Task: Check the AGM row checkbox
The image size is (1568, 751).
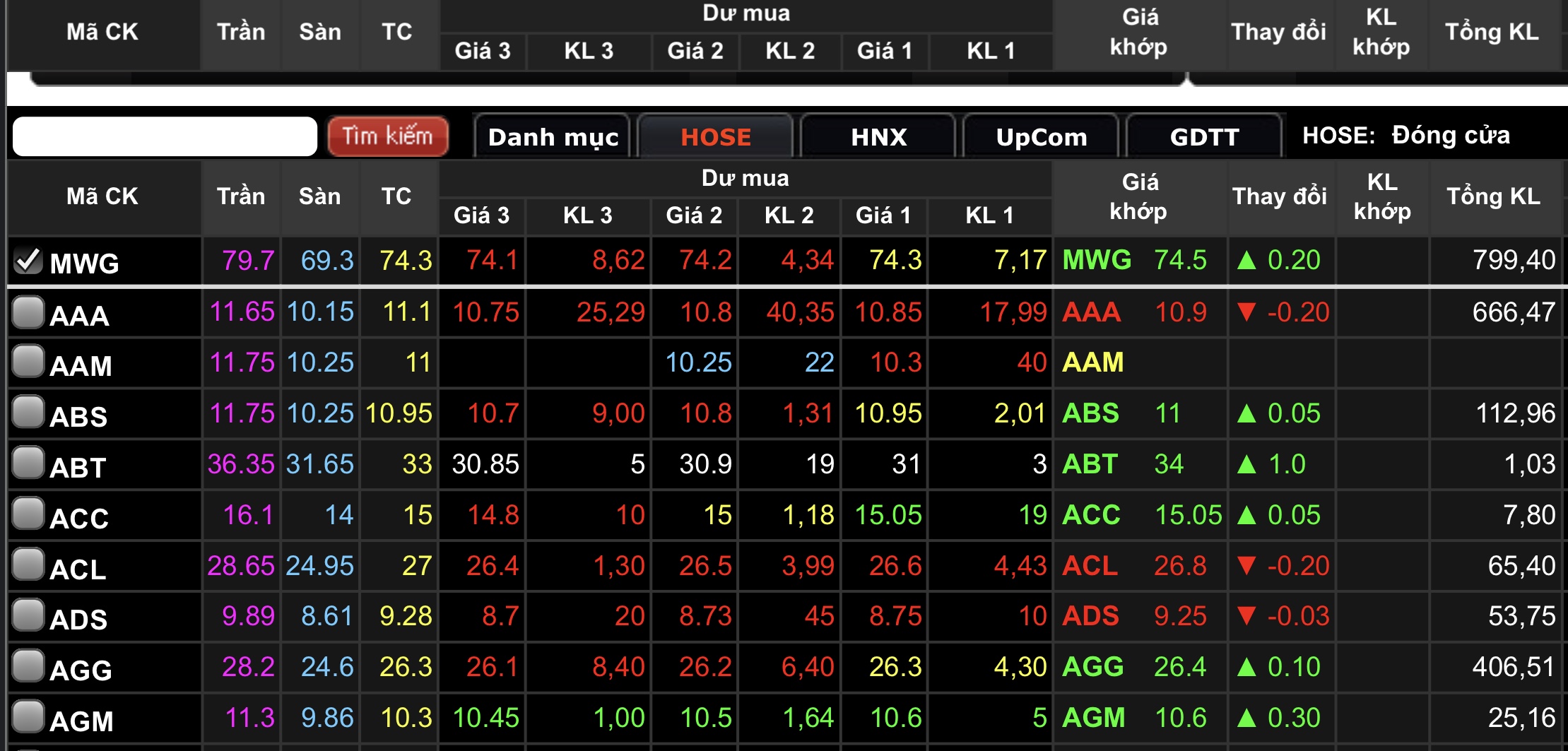Action: point(28,716)
